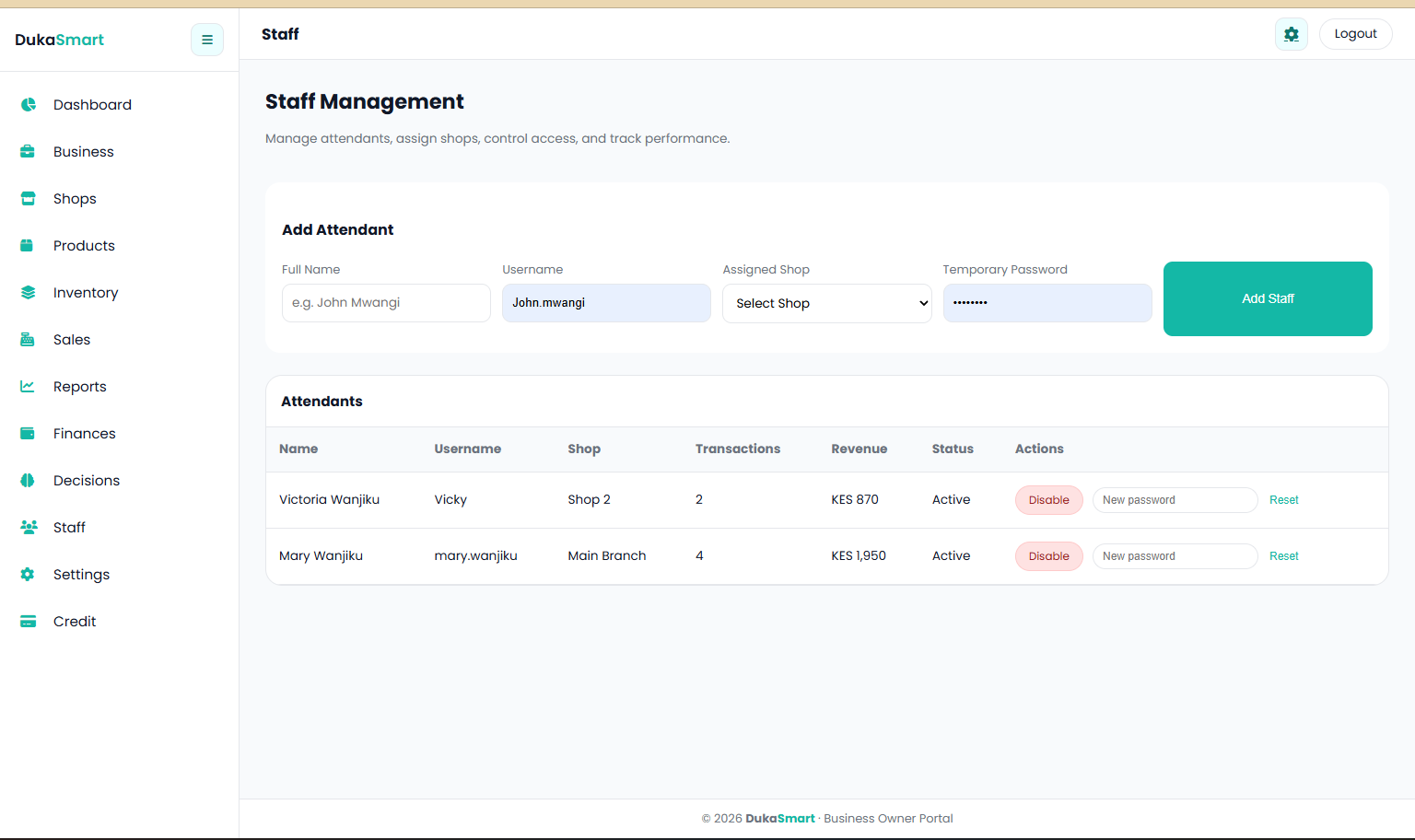1415x840 pixels.
Task: Click the Shops storefront icon
Action: (28, 199)
